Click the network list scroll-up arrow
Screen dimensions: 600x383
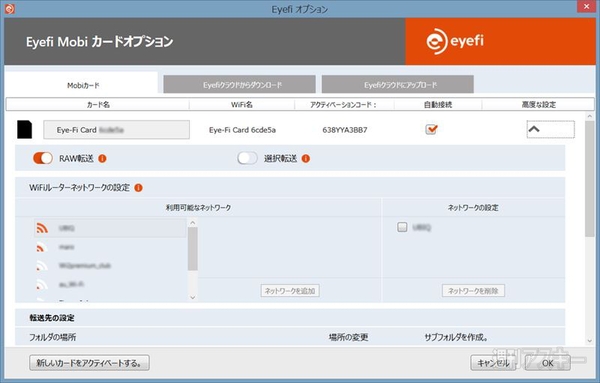192,223
